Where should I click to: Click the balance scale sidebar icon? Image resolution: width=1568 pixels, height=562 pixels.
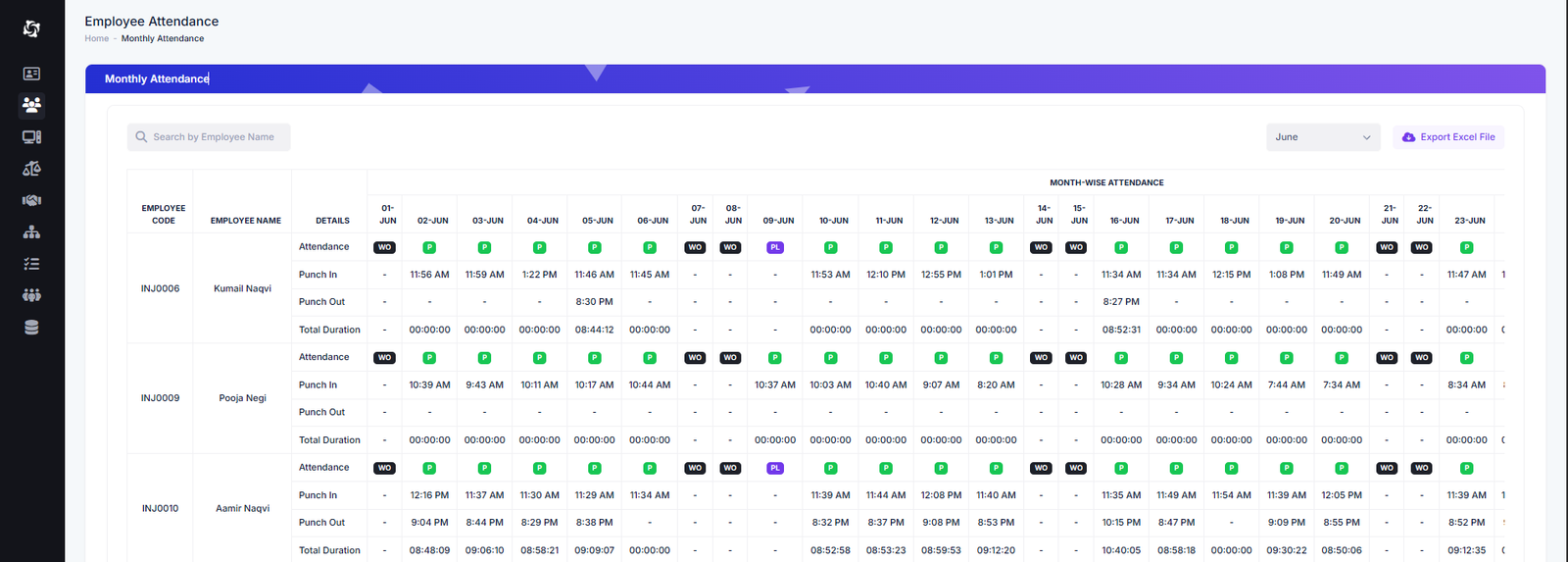(x=31, y=169)
